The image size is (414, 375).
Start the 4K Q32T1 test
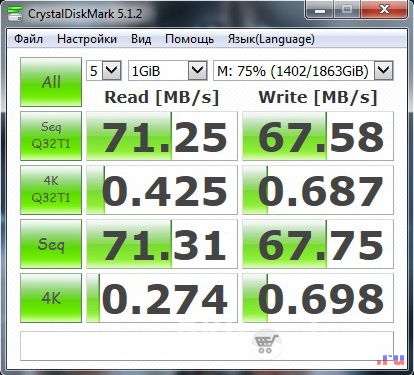coord(51,190)
